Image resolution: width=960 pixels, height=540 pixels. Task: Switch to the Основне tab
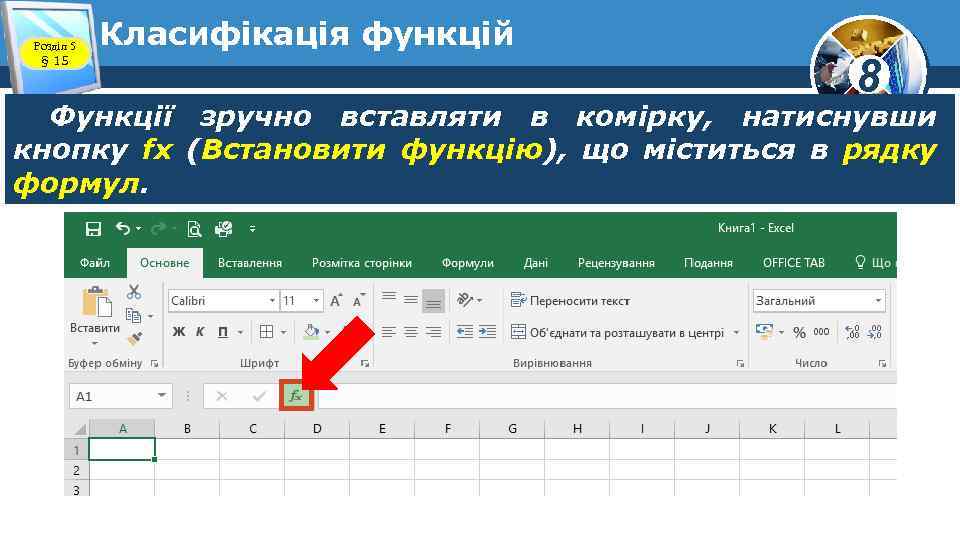click(165, 263)
